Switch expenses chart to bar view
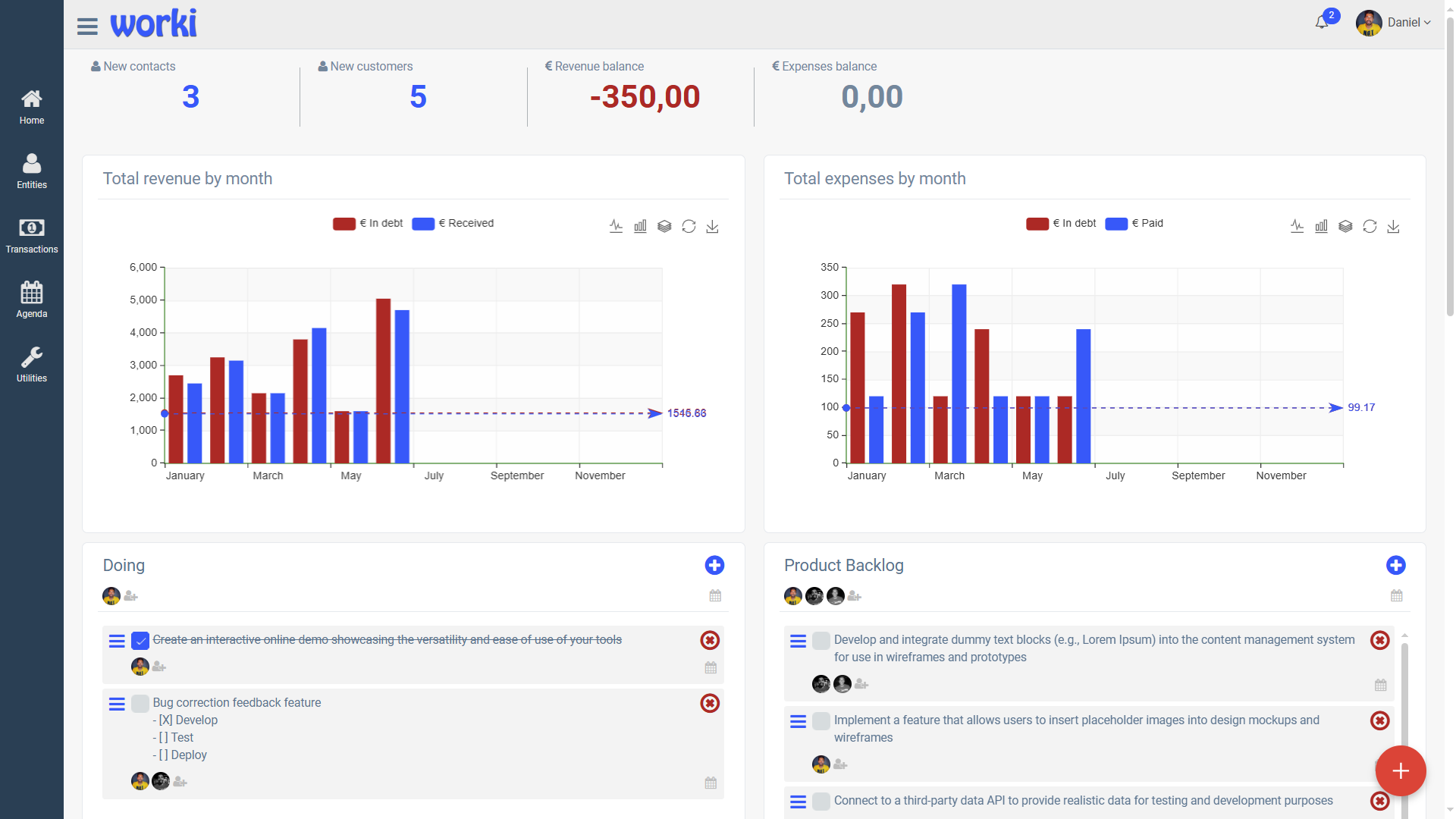1456x819 pixels. [x=1321, y=226]
